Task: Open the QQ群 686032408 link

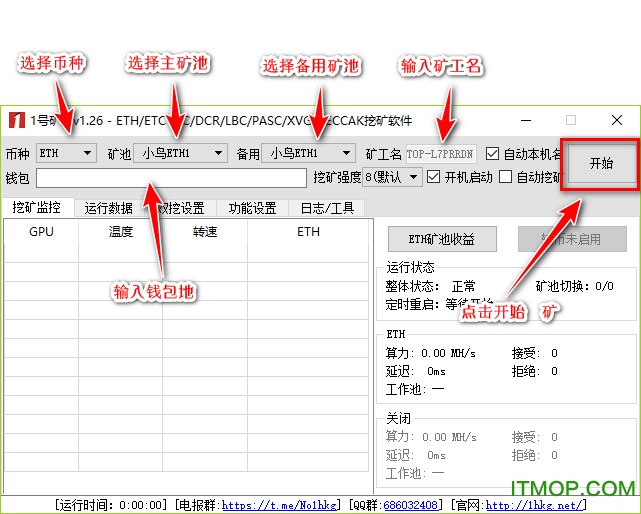Action: pos(411,505)
